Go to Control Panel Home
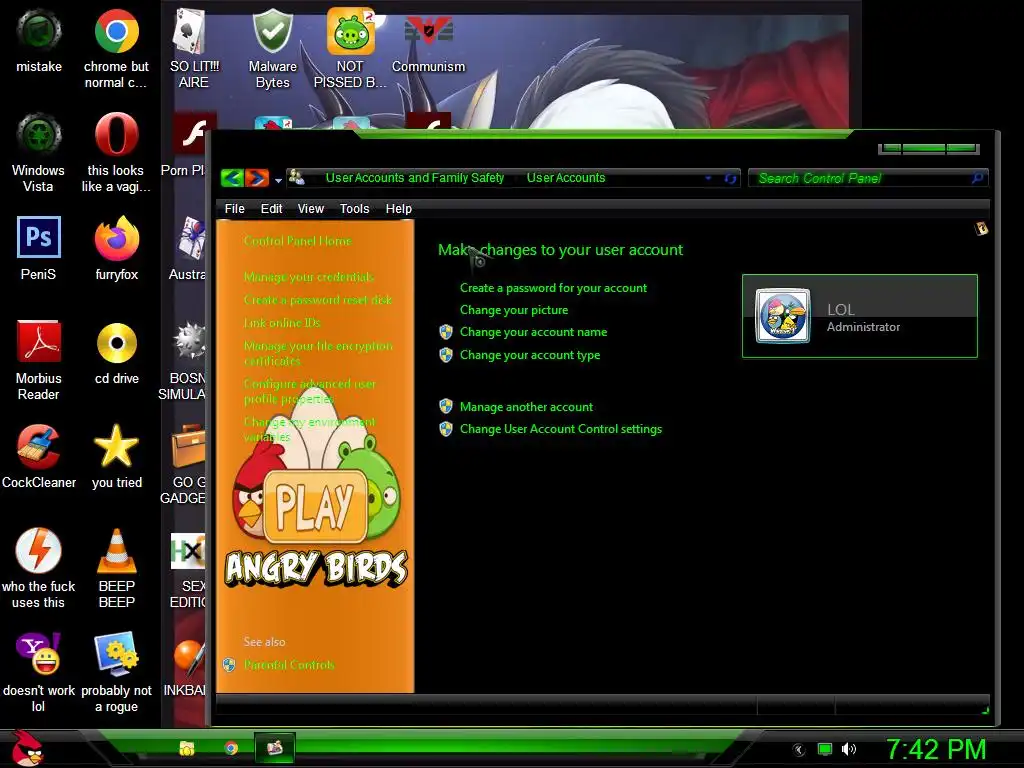The height and width of the screenshot is (768, 1024). click(x=297, y=241)
